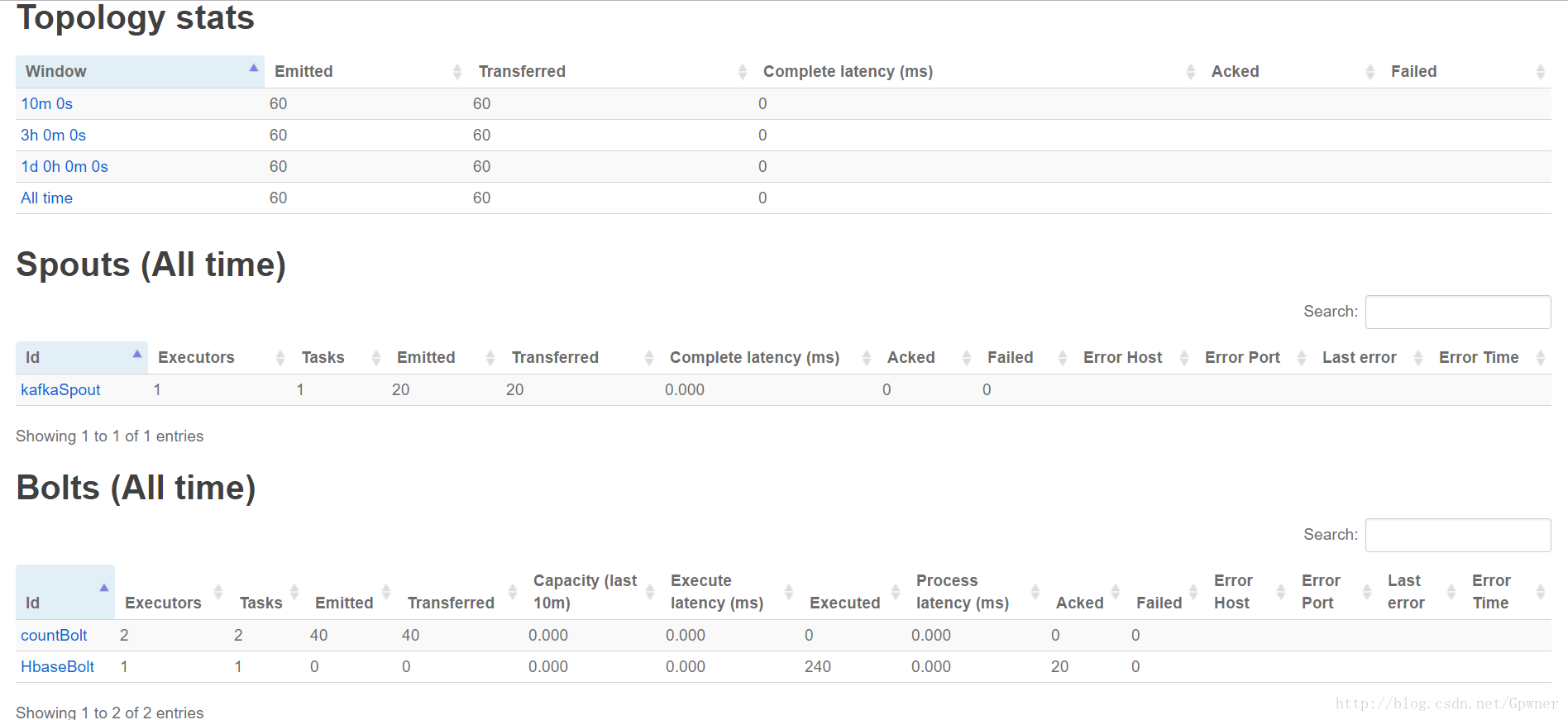This screenshot has width=1568, height=720.
Task: Click sort arrows next to Spouts Executors
Action: pos(280,358)
